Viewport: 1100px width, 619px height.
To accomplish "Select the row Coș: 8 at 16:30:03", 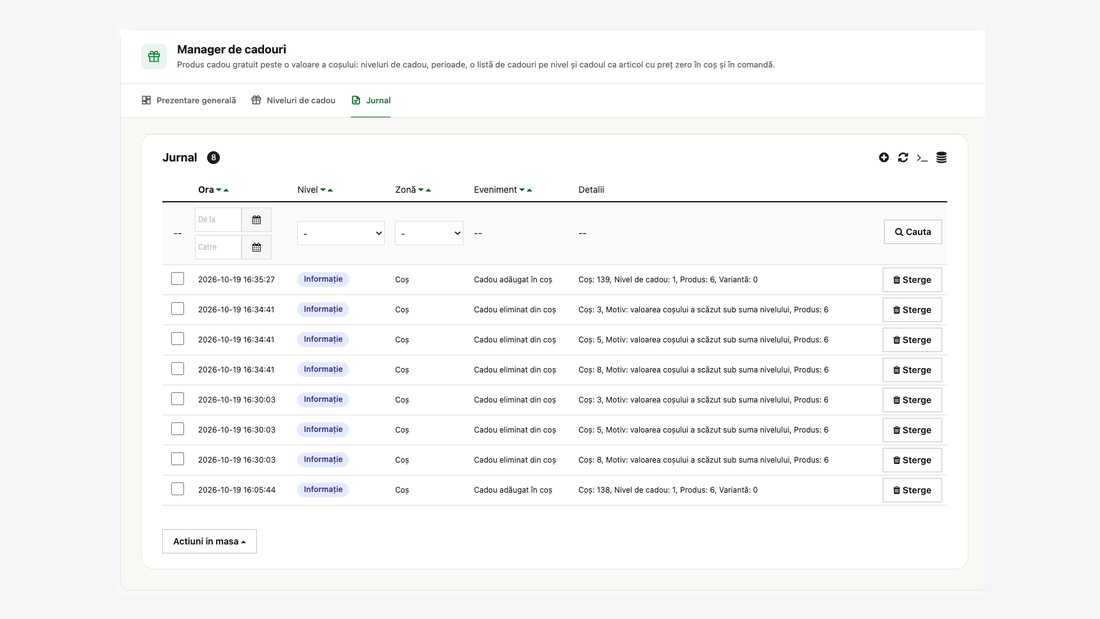I will (177, 459).
